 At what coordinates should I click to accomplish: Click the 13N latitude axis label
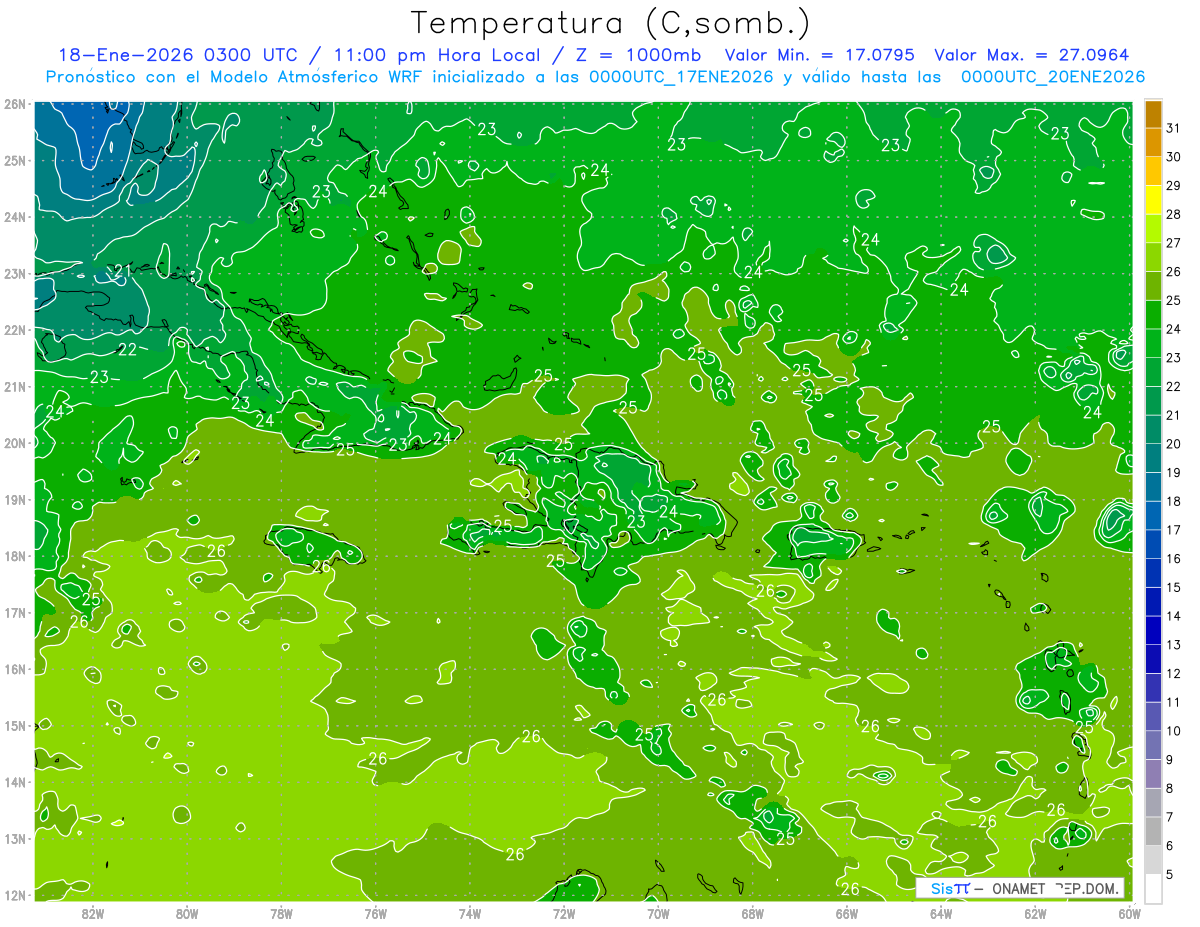coord(15,839)
